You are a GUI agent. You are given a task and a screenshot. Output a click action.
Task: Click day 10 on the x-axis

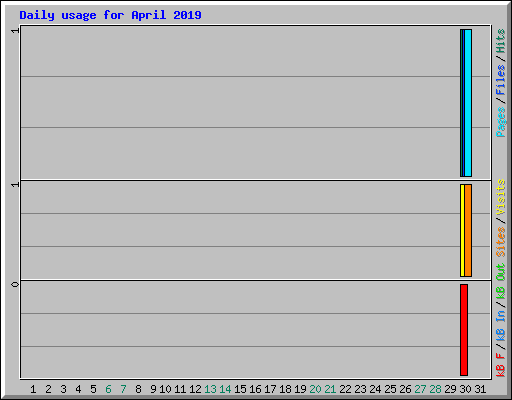pyautogui.click(x=165, y=389)
